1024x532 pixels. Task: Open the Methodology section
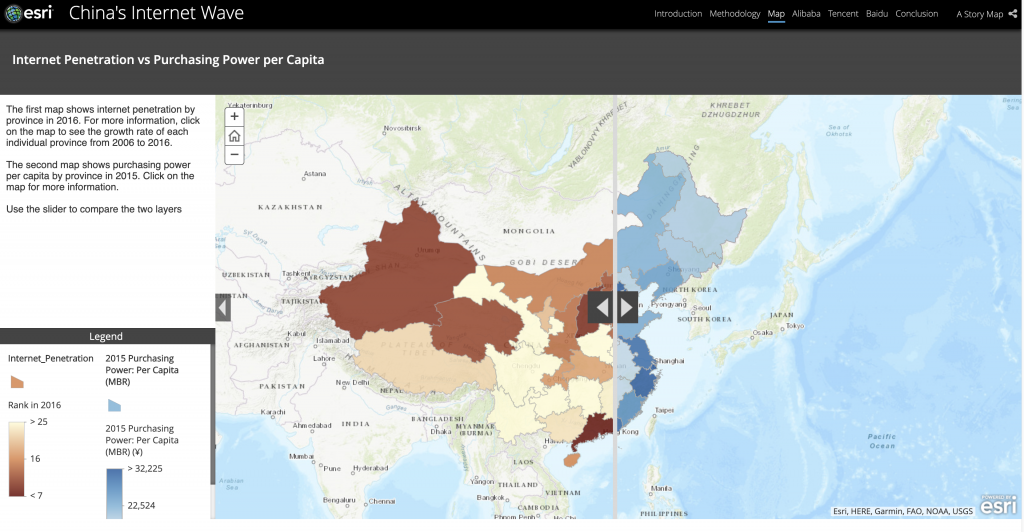735,14
